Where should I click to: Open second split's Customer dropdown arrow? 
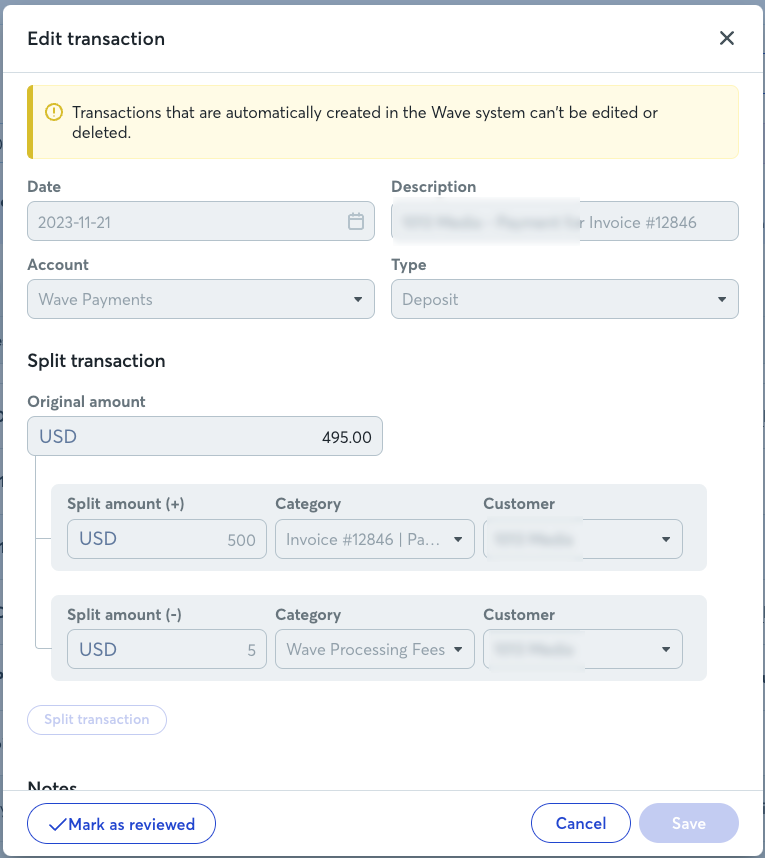pyautogui.click(x=666, y=650)
